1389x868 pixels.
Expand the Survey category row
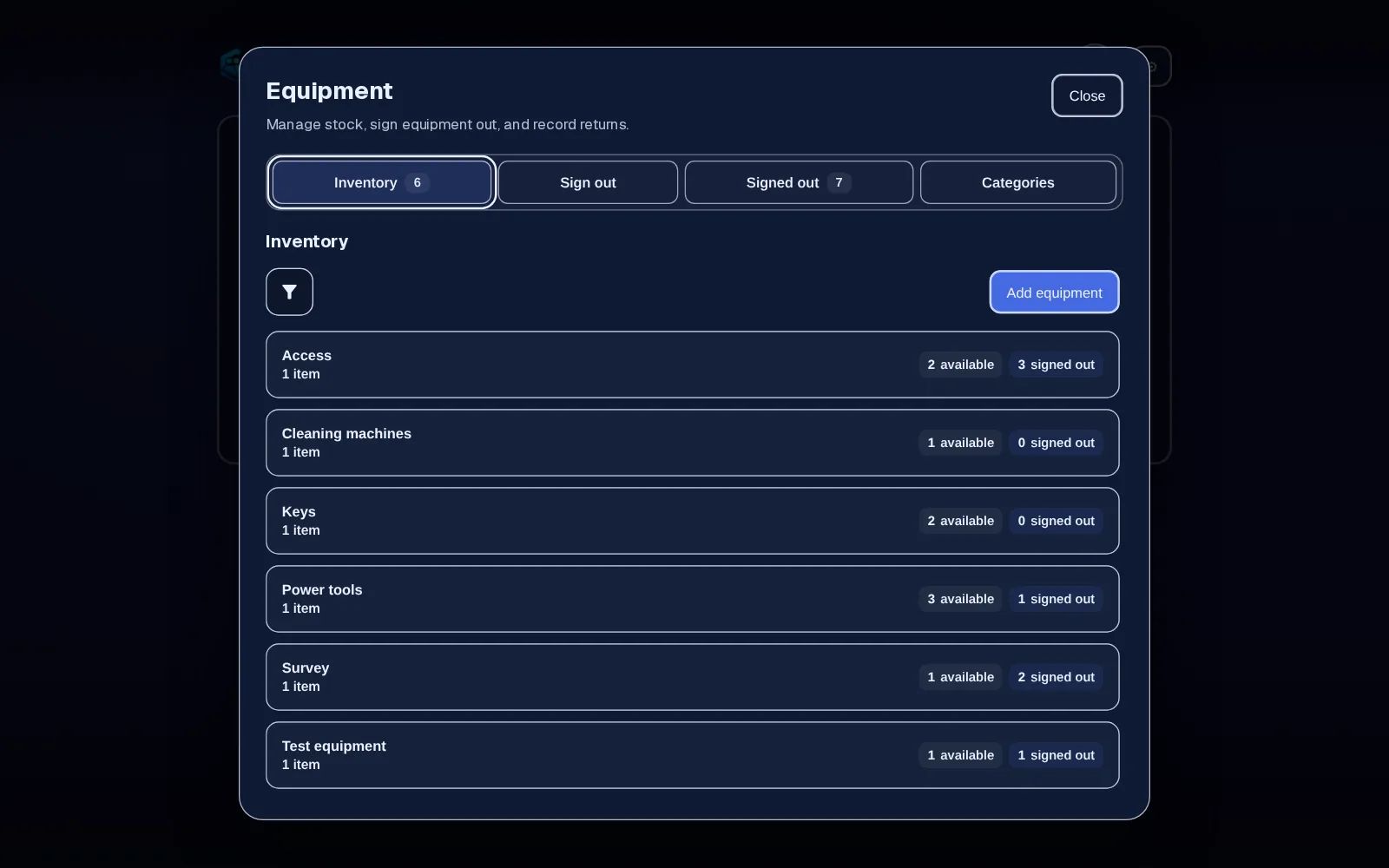[692, 677]
